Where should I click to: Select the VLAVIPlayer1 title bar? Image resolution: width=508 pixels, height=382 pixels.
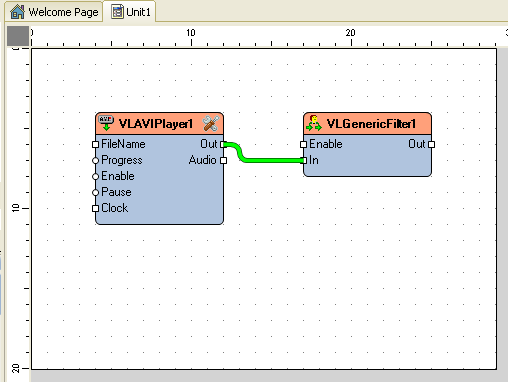point(159,124)
